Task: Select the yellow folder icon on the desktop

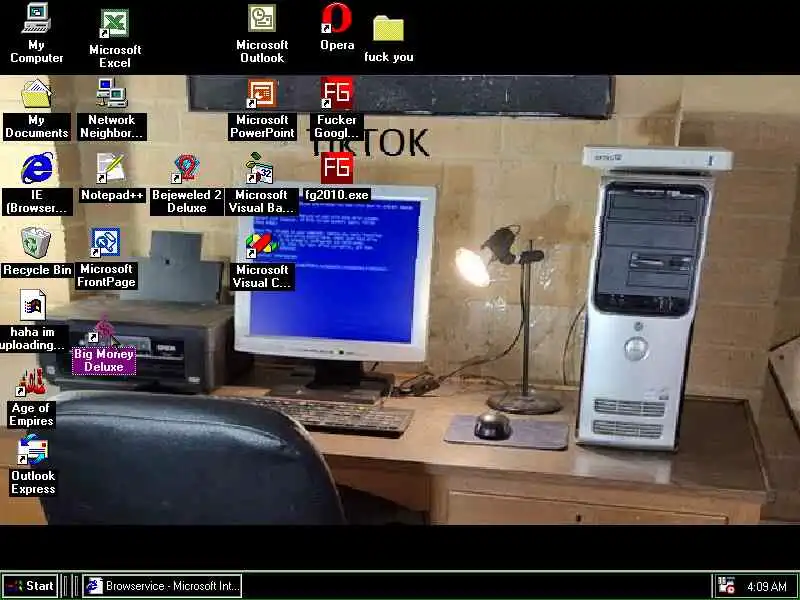Action: tap(388, 28)
